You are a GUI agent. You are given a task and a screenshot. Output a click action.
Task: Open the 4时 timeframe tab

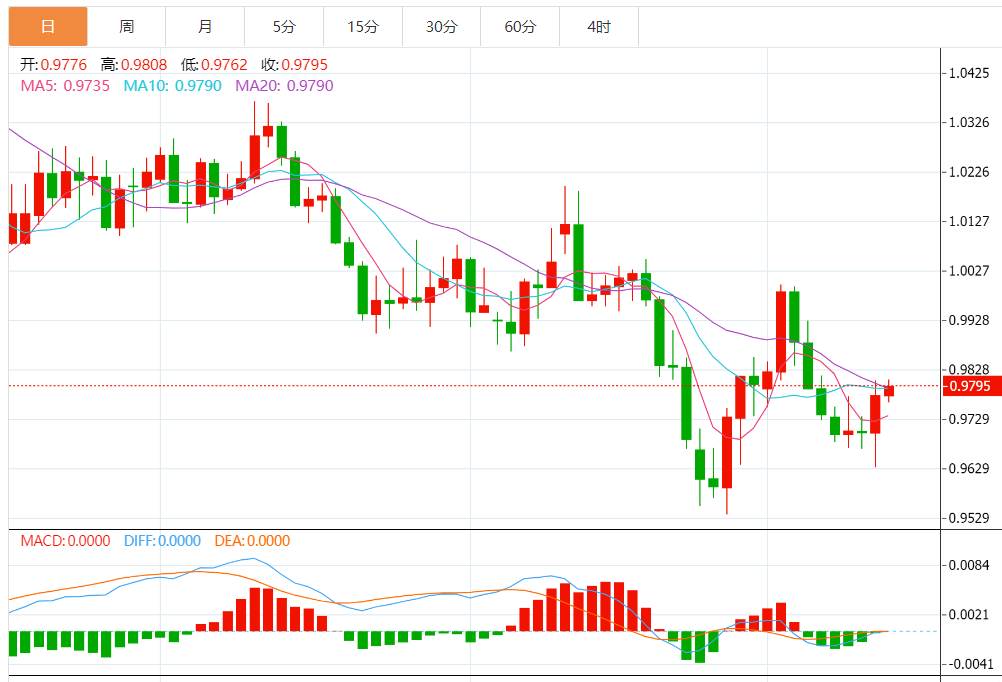pos(599,27)
